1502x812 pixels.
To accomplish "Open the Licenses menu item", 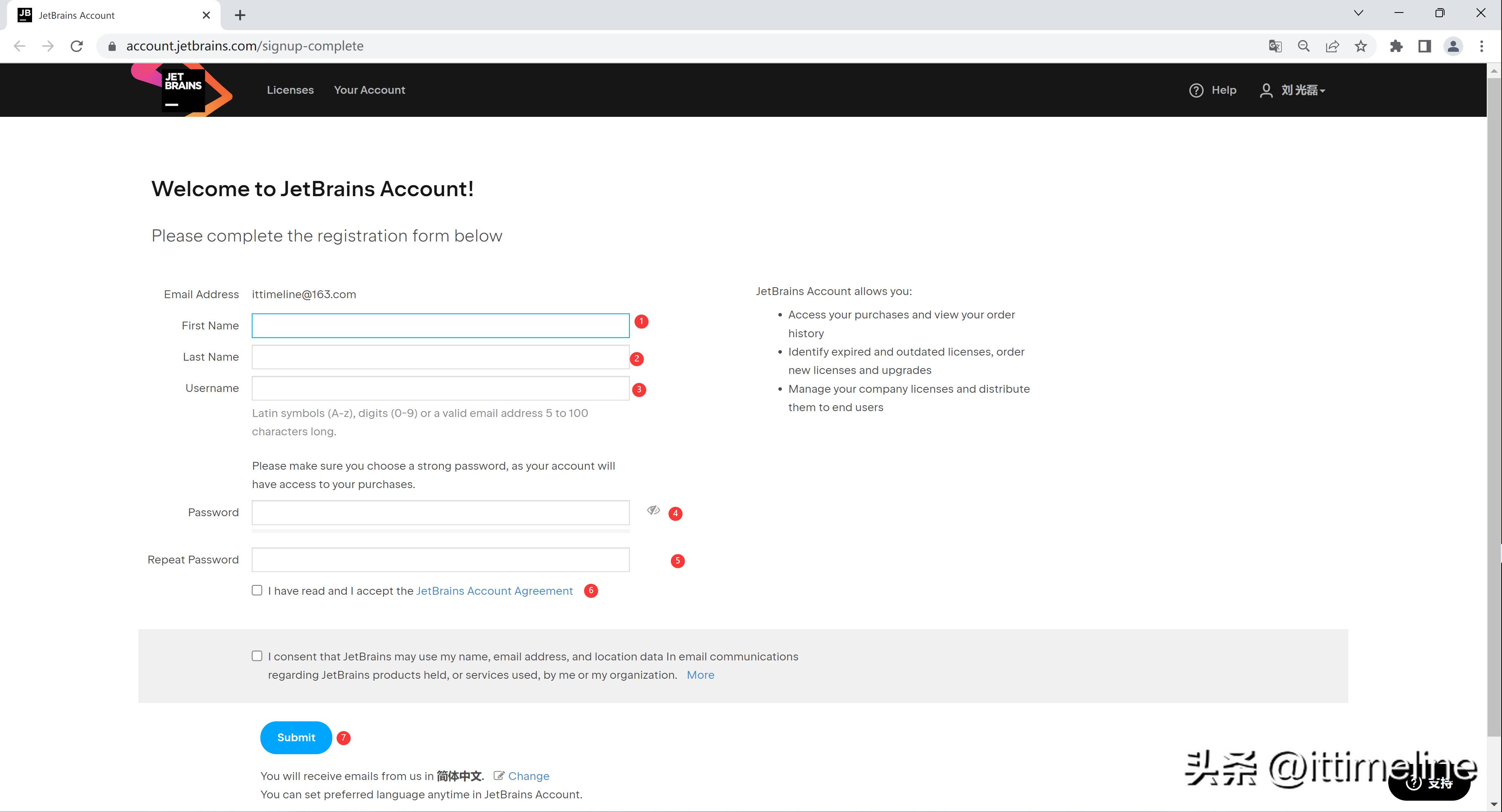I will click(x=290, y=90).
